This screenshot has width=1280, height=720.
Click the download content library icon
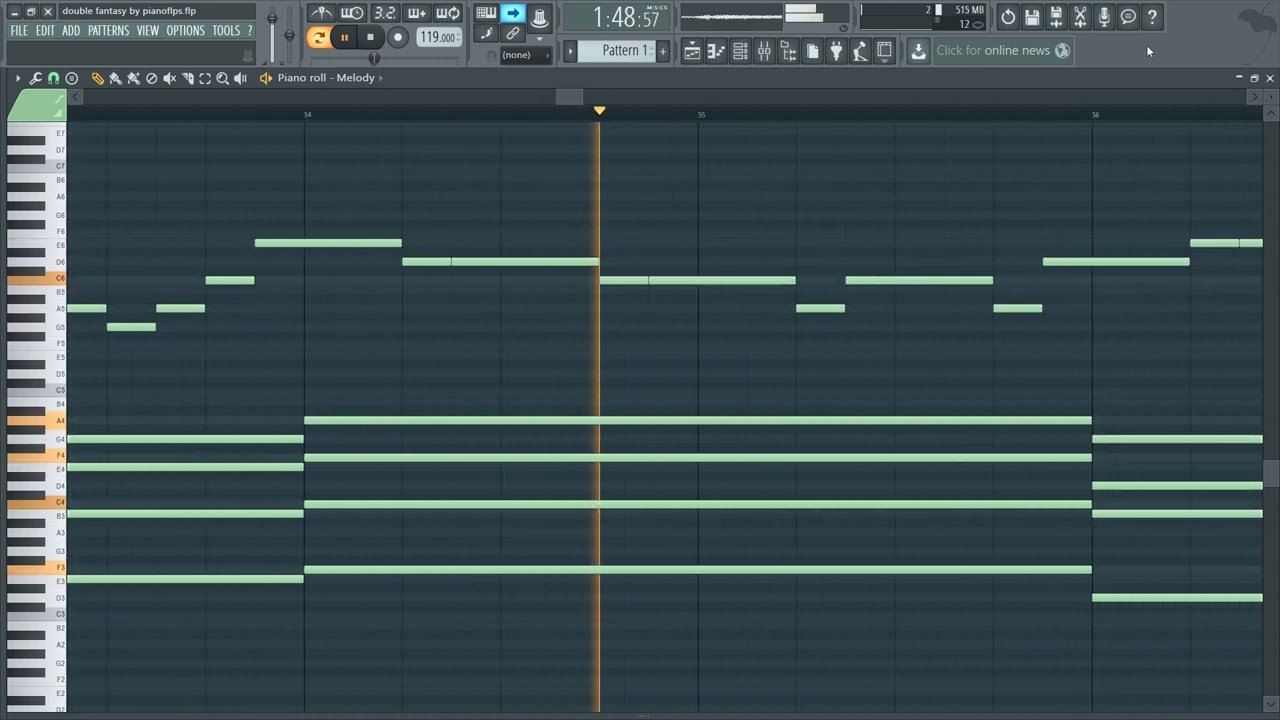tap(918, 51)
